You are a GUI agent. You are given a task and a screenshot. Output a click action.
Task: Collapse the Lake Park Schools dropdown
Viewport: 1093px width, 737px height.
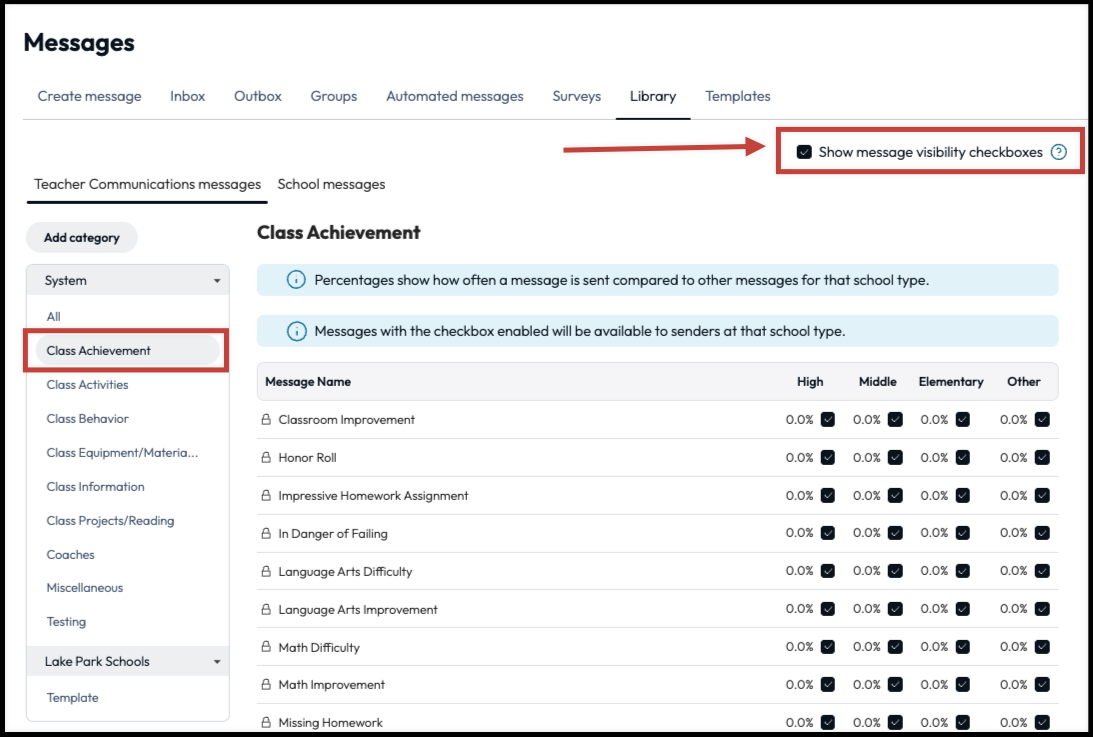tap(217, 662)
